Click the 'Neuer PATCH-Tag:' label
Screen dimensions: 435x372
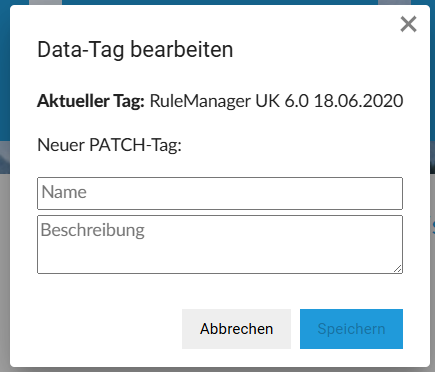pos(109,145)
